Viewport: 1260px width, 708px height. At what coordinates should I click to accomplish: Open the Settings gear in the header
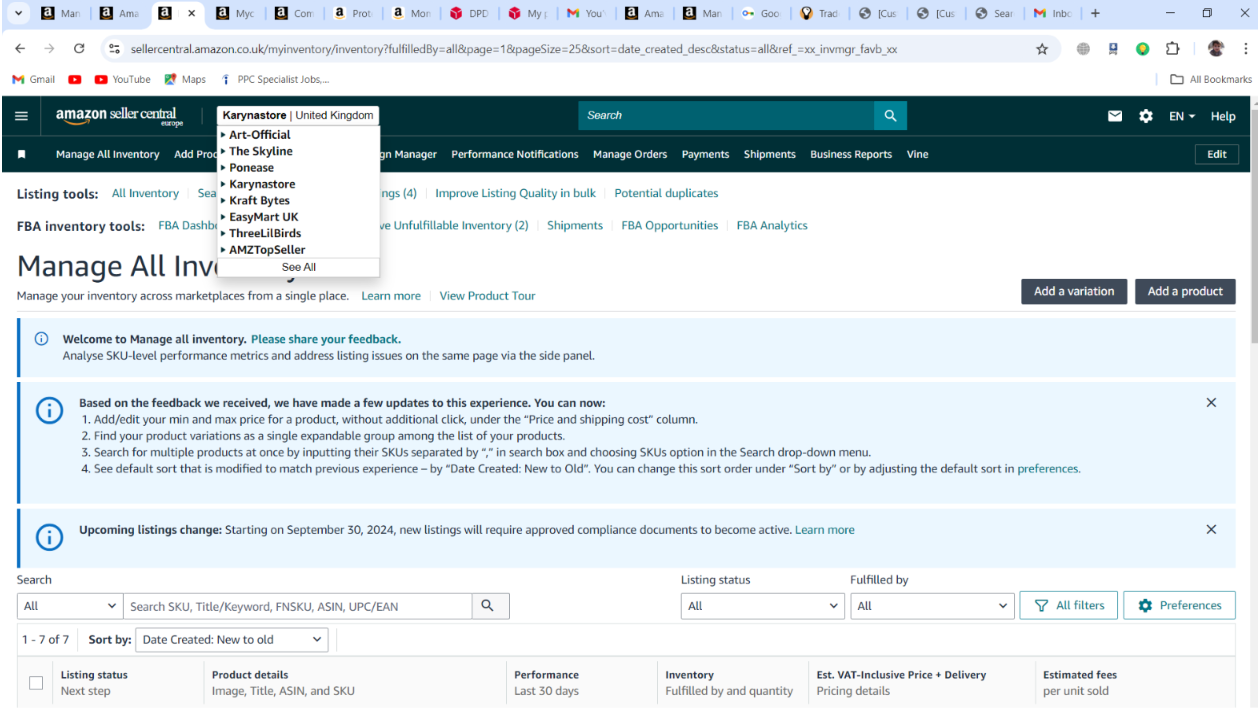tap(1146, 116)
